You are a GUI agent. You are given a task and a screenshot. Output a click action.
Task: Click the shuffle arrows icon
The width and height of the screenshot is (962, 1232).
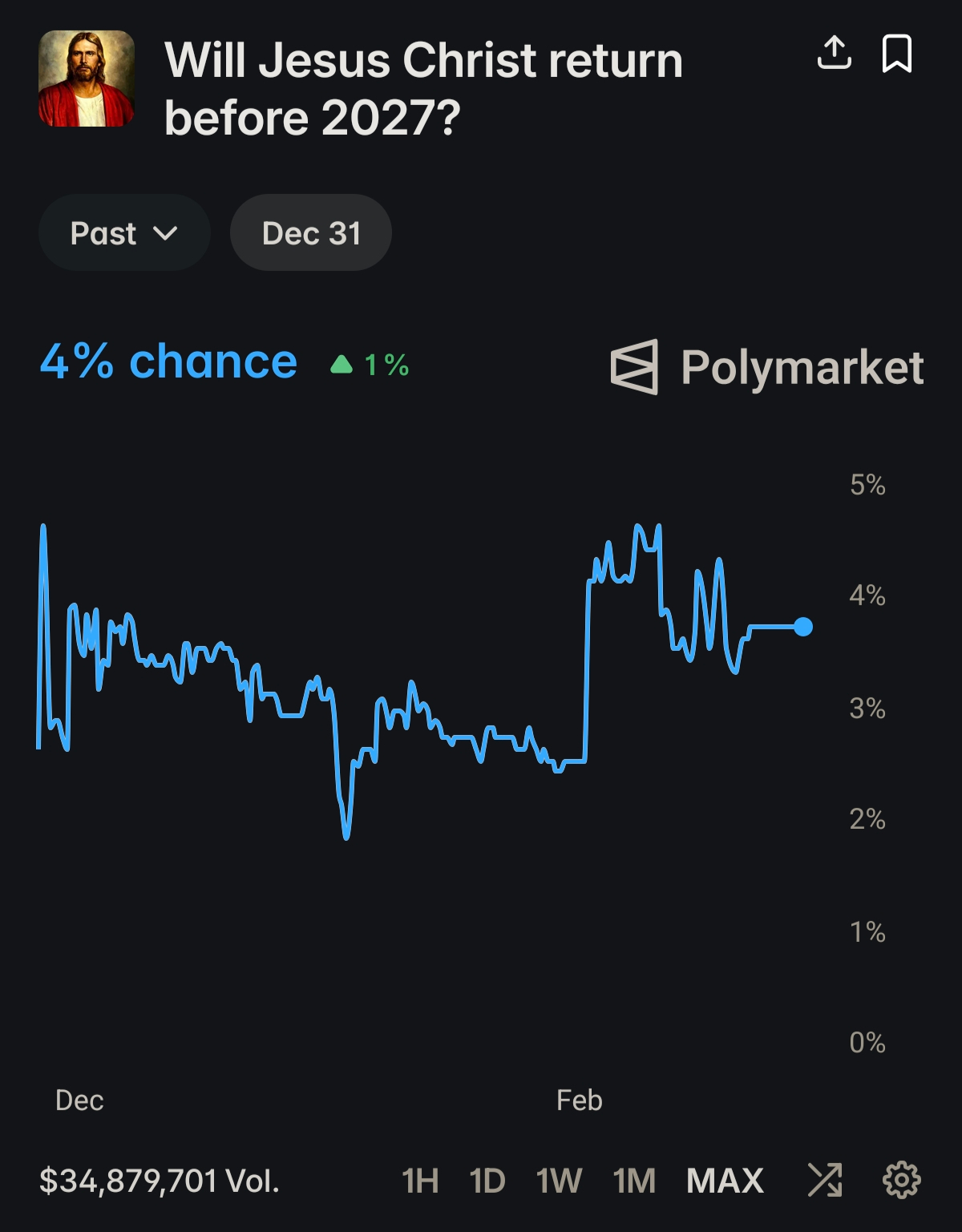(825, 1180)
